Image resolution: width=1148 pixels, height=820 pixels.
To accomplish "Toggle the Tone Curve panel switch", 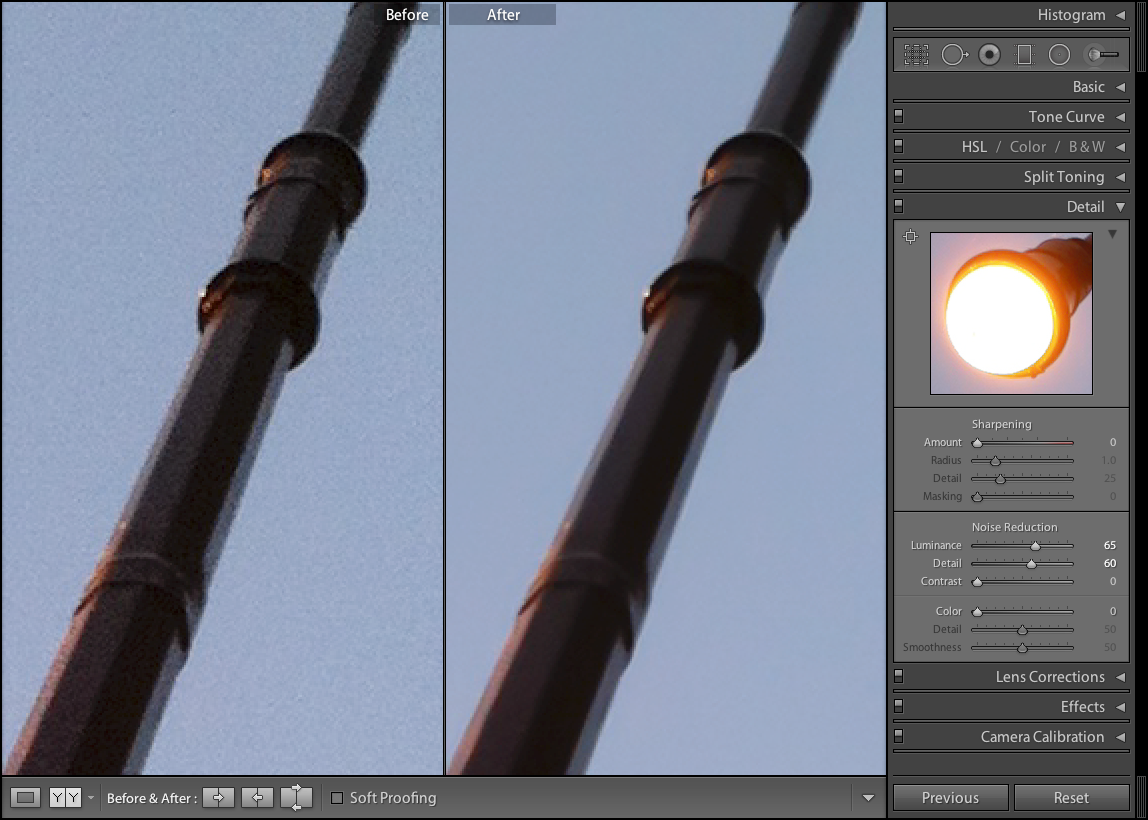I will tap(897, 116).
